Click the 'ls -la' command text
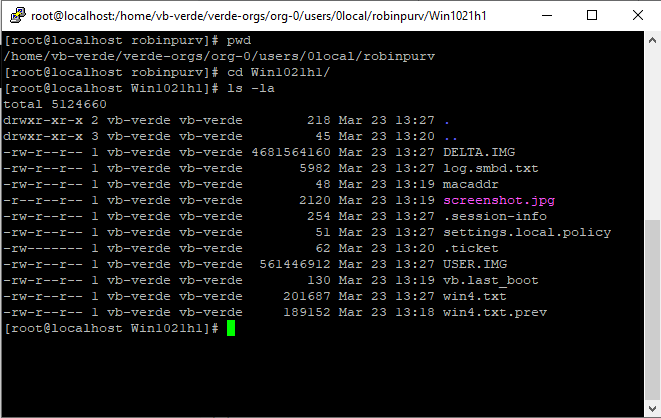Viewport: 661px width, 418px height. tap(251, 88)
